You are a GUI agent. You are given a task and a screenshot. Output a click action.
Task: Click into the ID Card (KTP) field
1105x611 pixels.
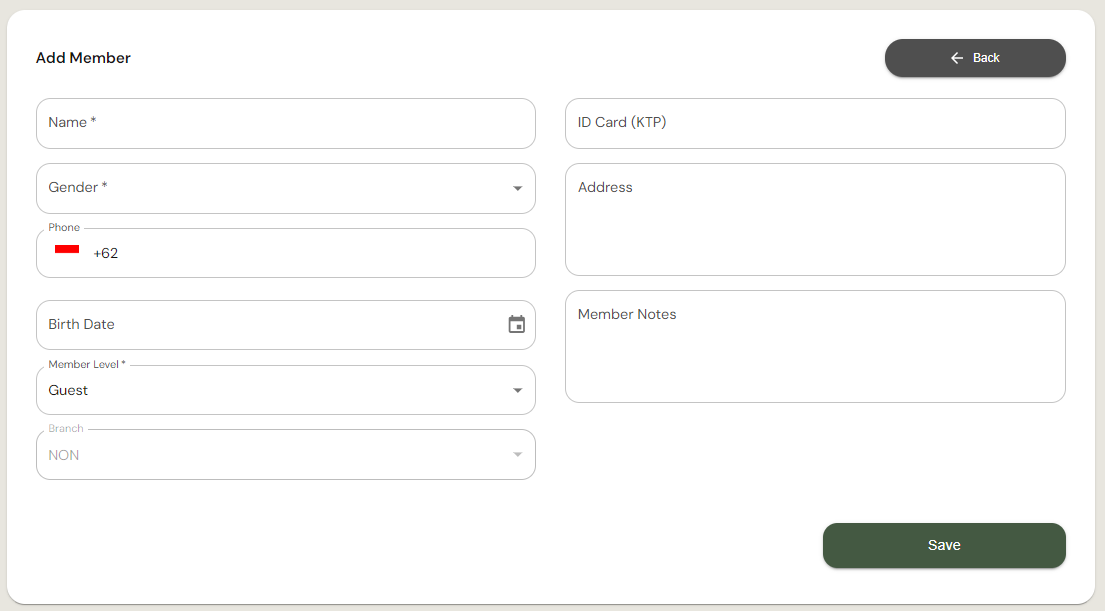(815, 123)
